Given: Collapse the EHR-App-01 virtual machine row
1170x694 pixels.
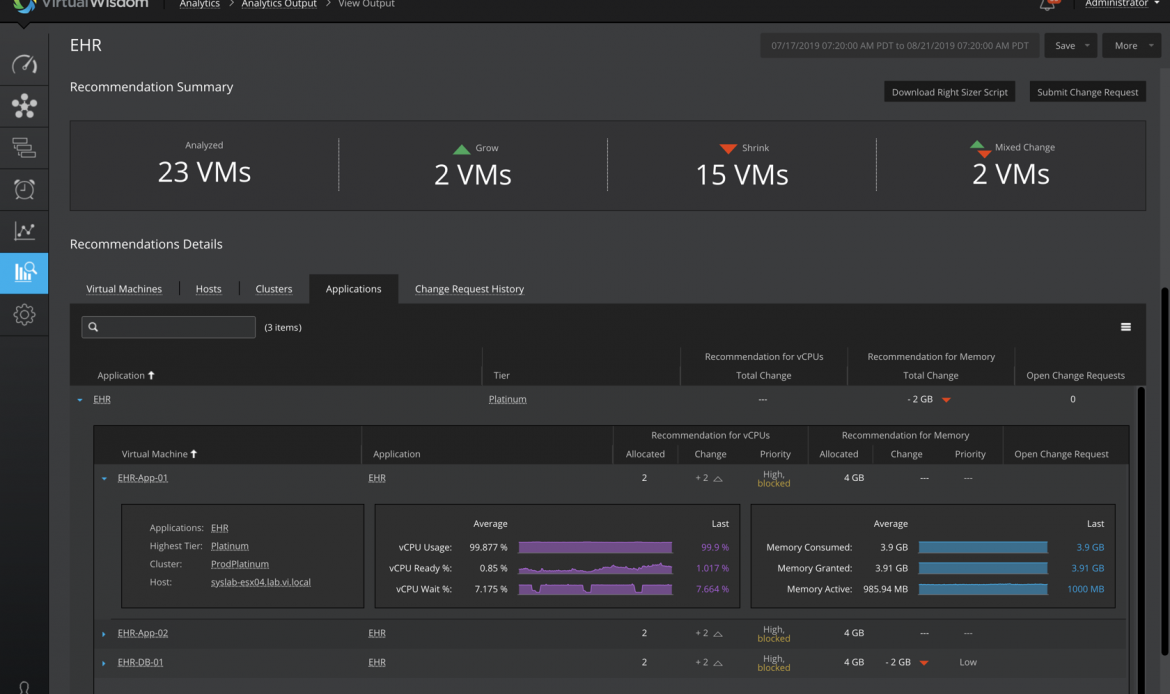Looking at the screenshot, I should coord(104,479).
